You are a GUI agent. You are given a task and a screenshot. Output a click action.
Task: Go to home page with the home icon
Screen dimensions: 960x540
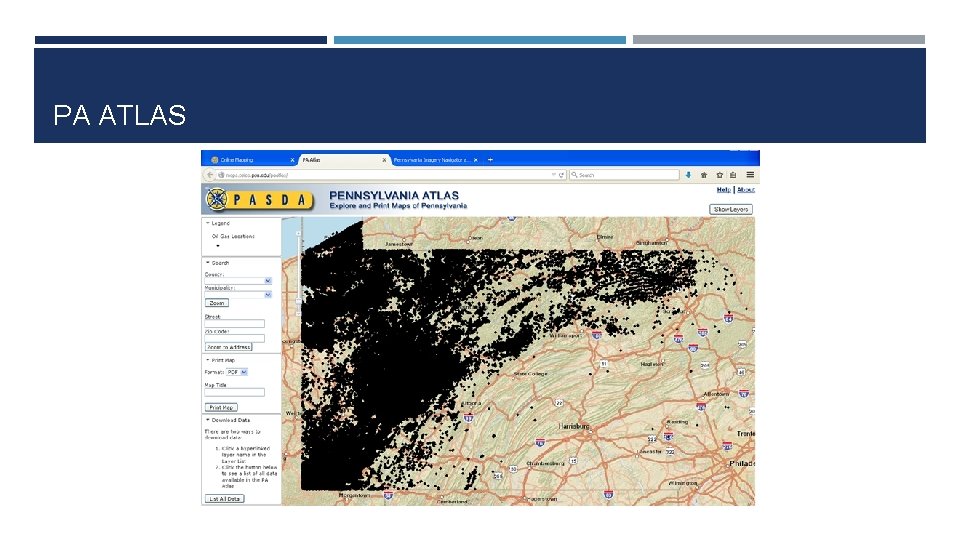[704, 175]
